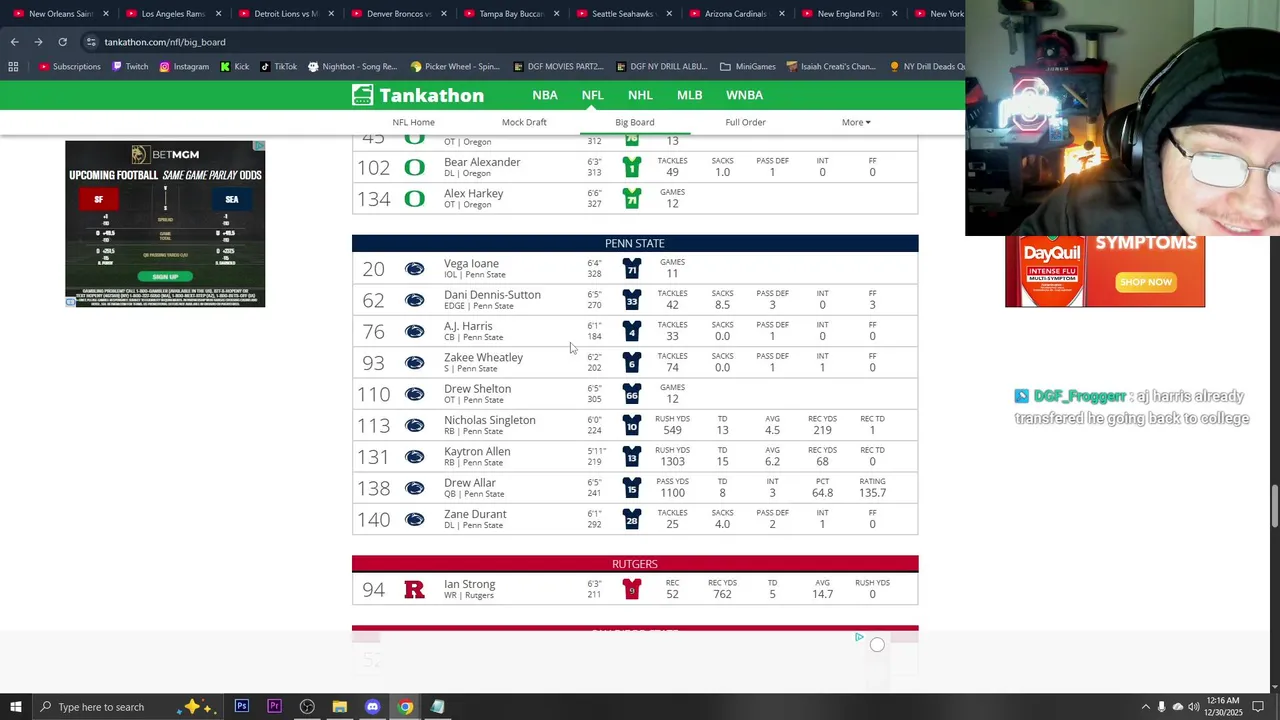Switch to the Full Order tab
Viewport: 1280px width, 720px height.
[x=745, y=122]
